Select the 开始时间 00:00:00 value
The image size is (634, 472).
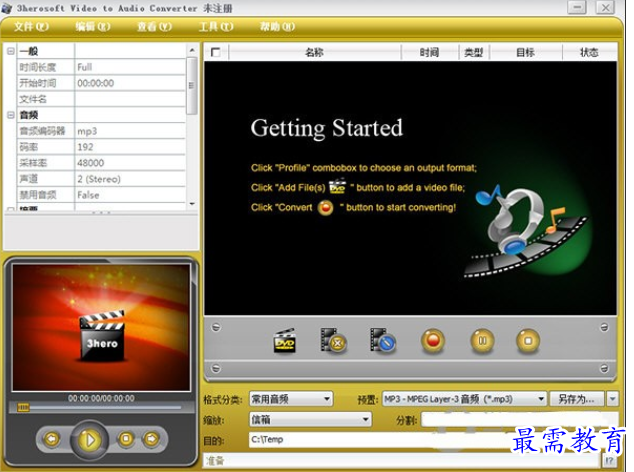point(130,83)
